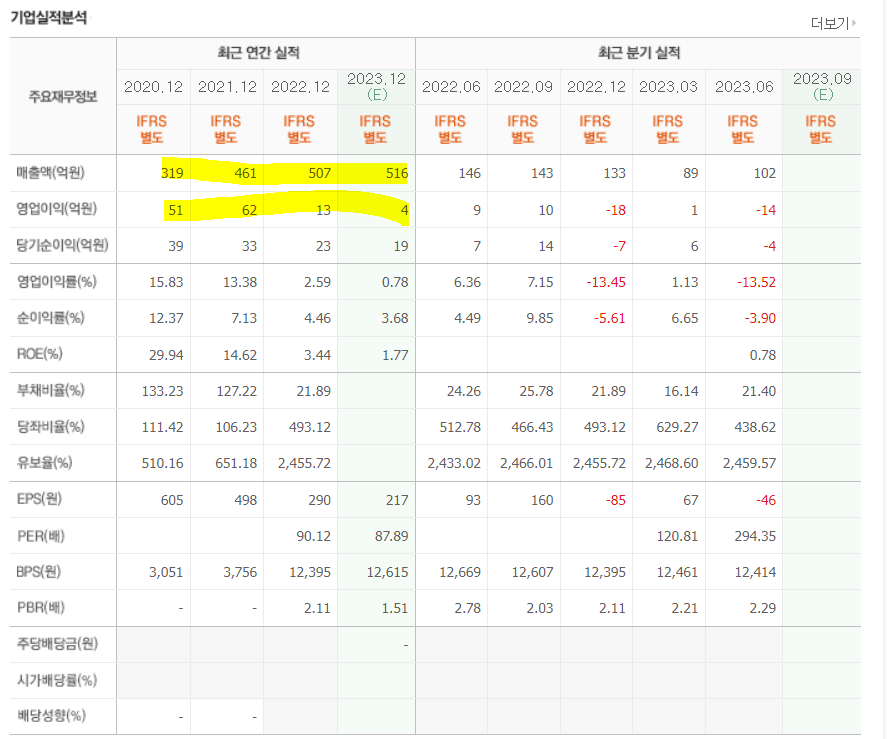Select the ROE value 29.94
Image resolution: width=887 pixels, height=739 pixels.
point(166,355)
